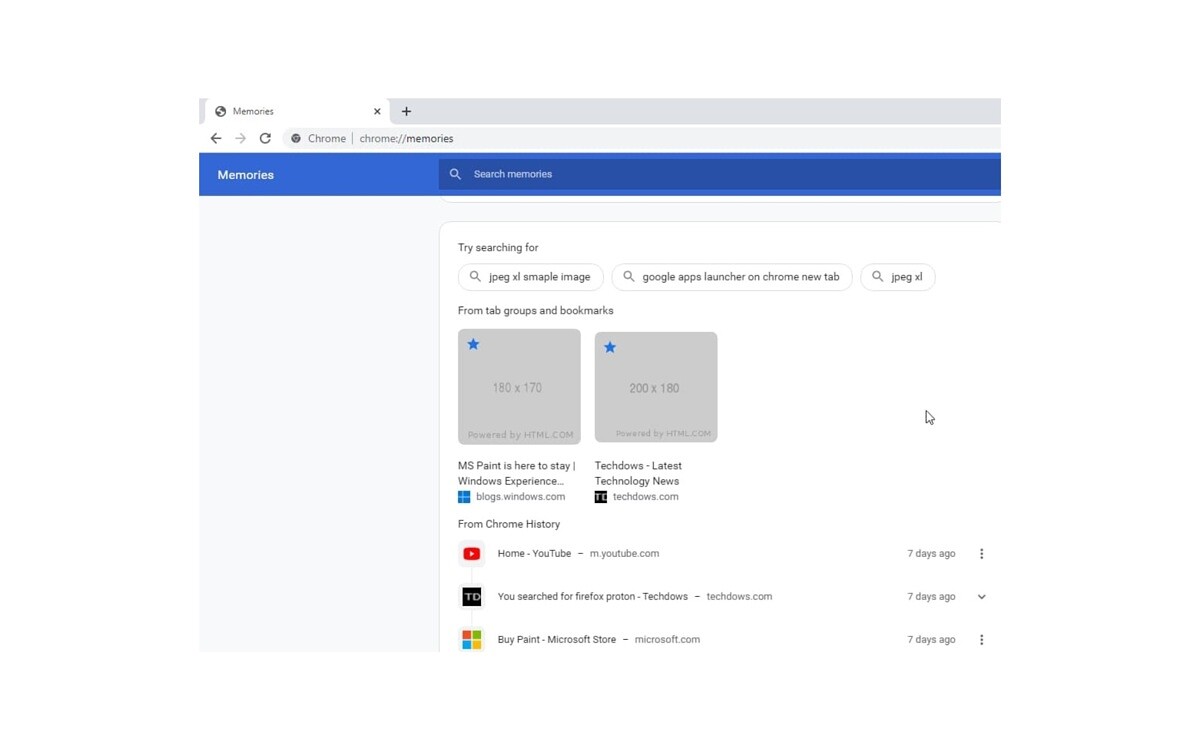Choose the 'jpeg xl' suggestion chip
The height and width of the screenshot is (750, 1200).
[898, 277]
